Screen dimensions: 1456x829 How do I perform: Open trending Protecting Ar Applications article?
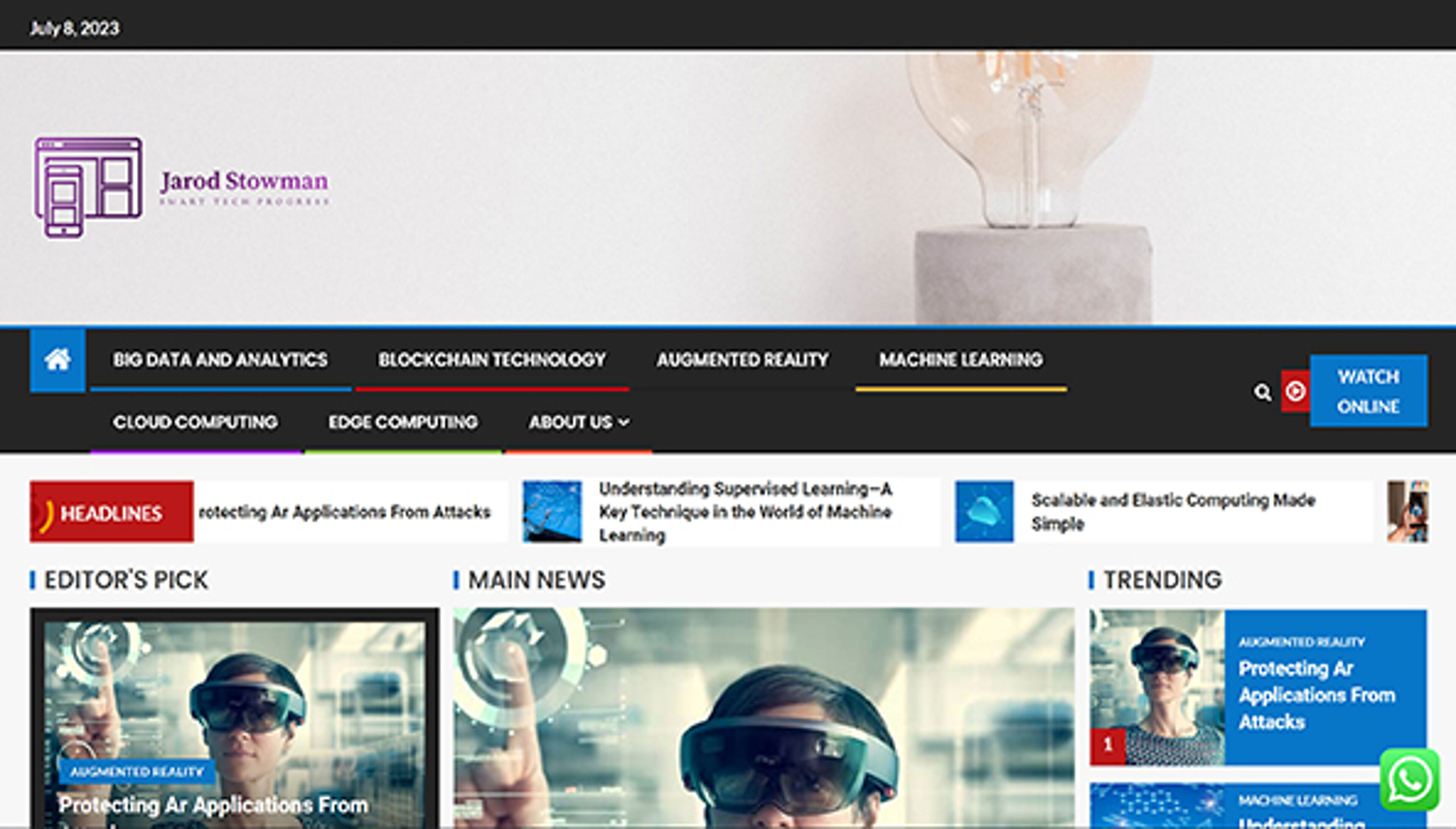1316,695
